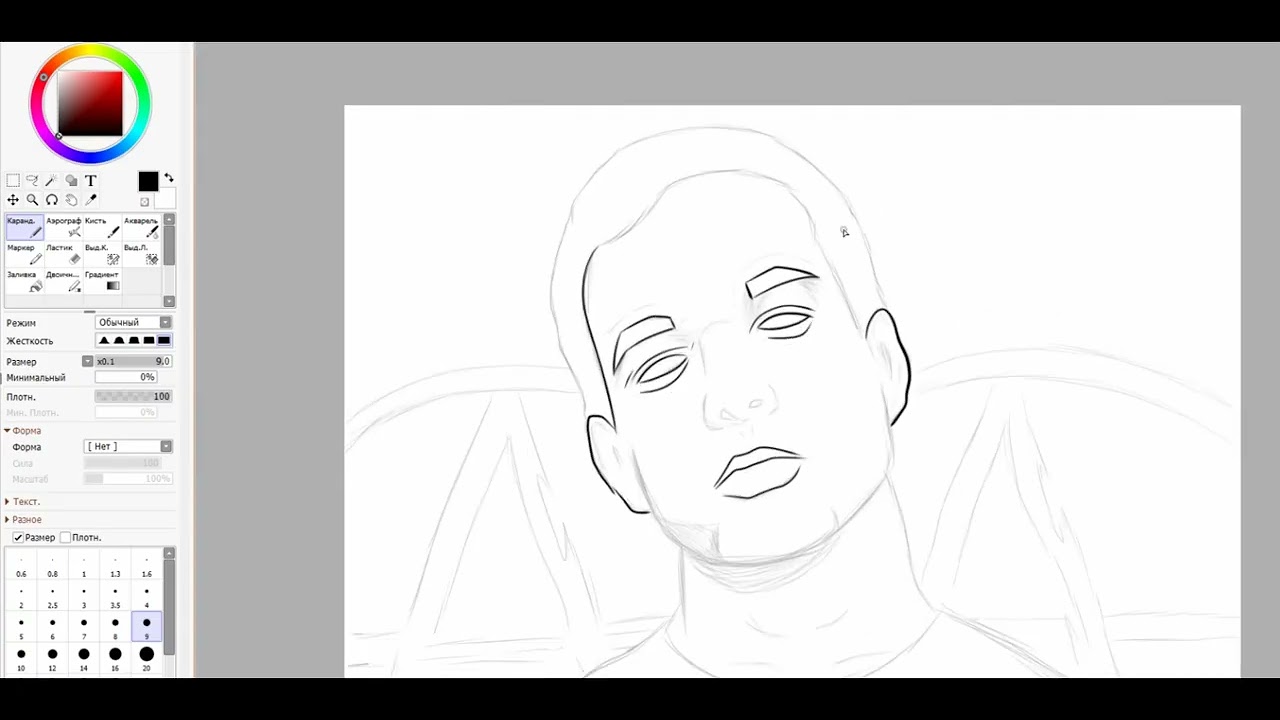The image size is (1280, 720).
Task: Select the Двоичн. binary pen tool
Action: pyautogui.click(x=63, y=281)
